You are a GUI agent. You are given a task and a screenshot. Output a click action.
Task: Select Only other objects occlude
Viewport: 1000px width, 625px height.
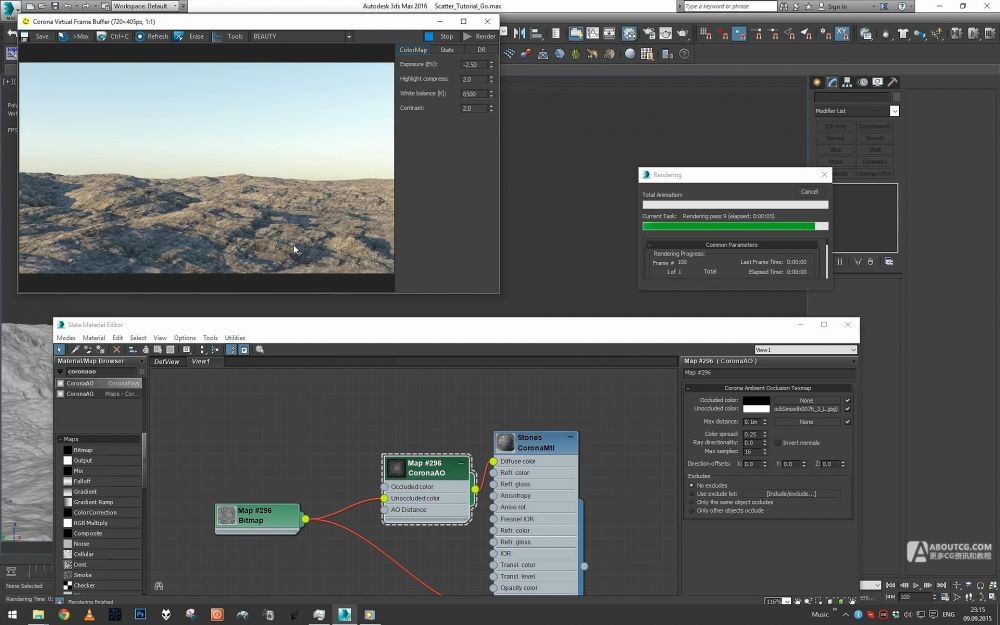pos(692,510)
